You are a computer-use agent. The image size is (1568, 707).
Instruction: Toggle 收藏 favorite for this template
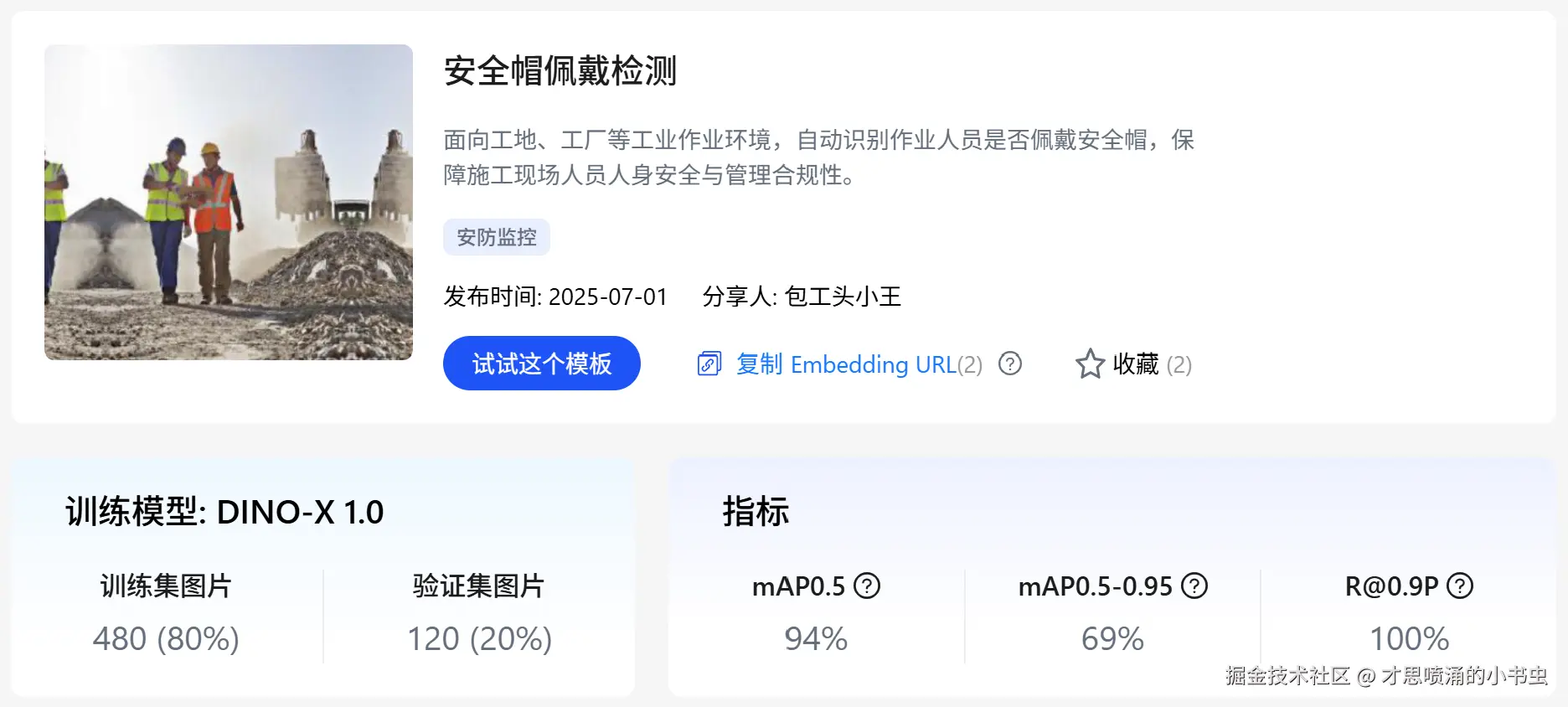pos(1136,364)
